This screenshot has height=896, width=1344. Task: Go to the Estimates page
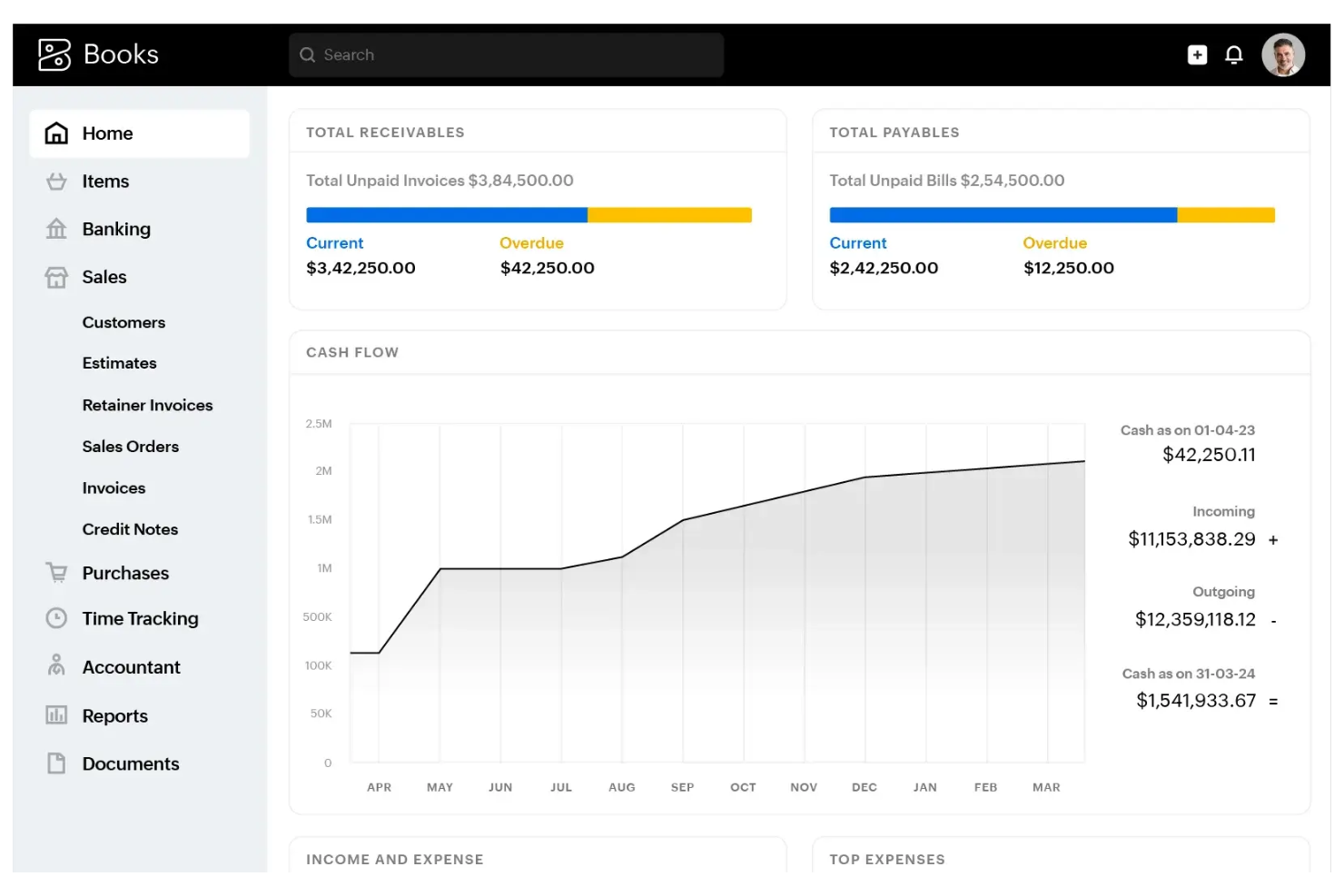tap(119, 362)
